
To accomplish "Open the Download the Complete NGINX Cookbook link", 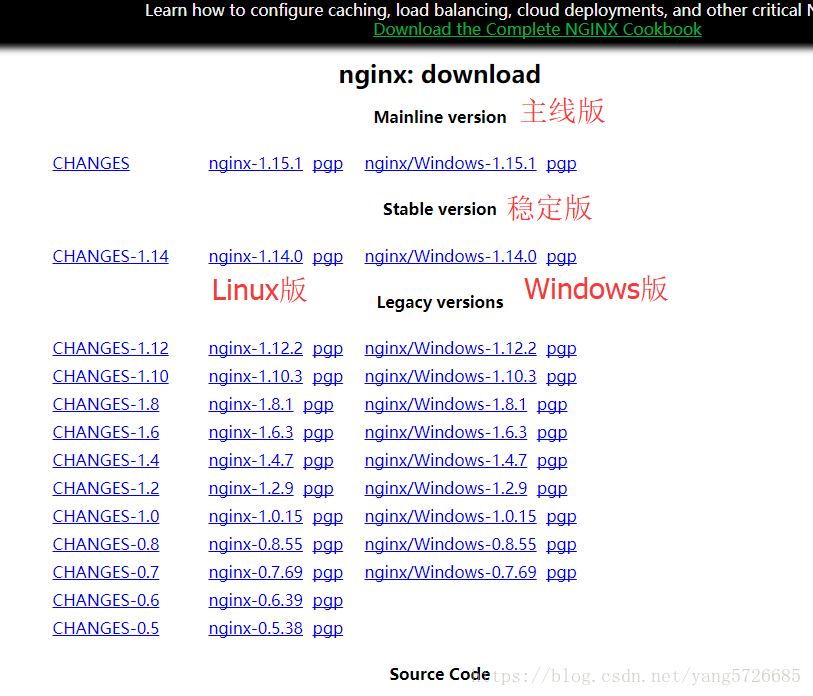I will (537, 30).
